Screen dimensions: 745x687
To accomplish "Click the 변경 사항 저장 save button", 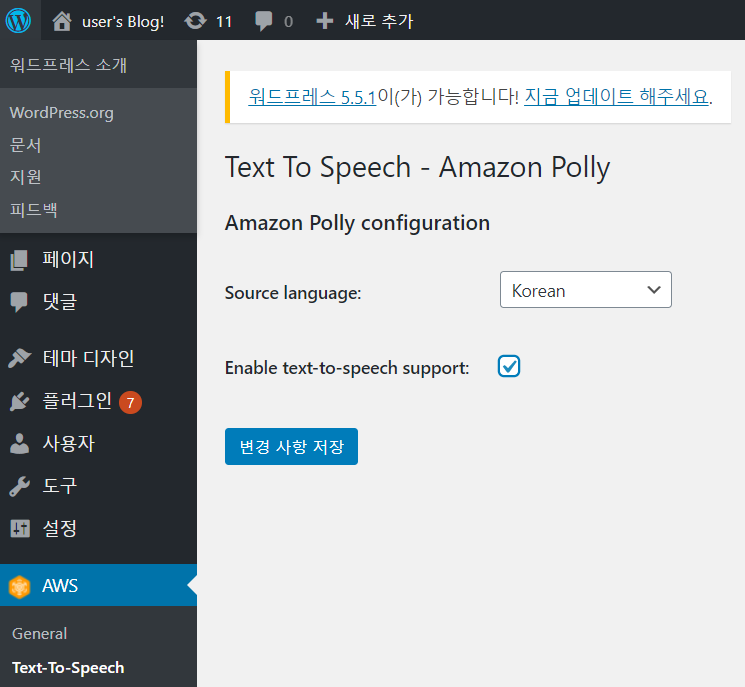I will click(x=291, y=447).
